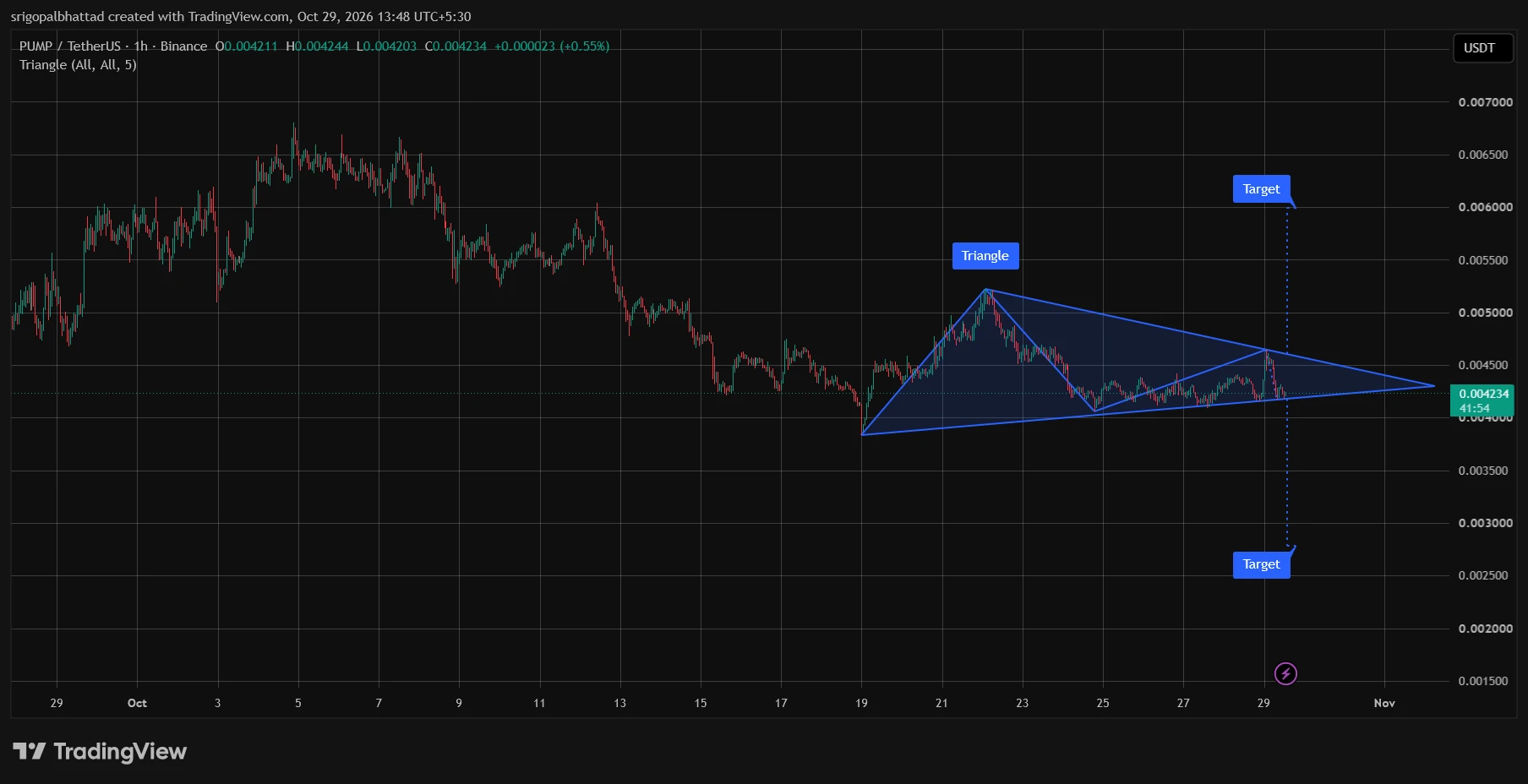
Task: Click the 0.002000 price axis label
Action: [x=1486, y=629]
